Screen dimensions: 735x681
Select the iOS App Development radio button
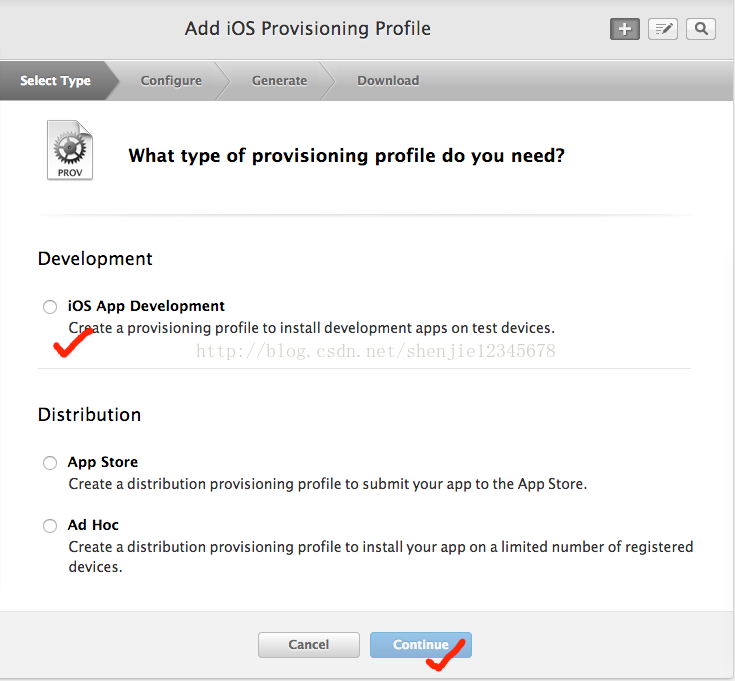(50, 307)
